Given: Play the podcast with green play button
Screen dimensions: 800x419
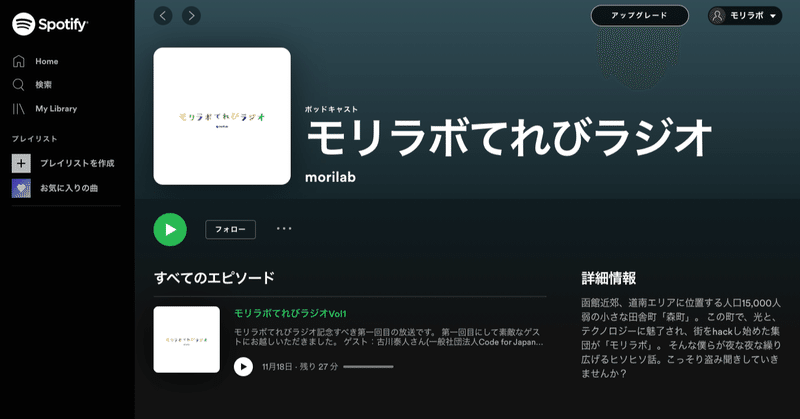Looking at the screenshot, I should [170, 230].
